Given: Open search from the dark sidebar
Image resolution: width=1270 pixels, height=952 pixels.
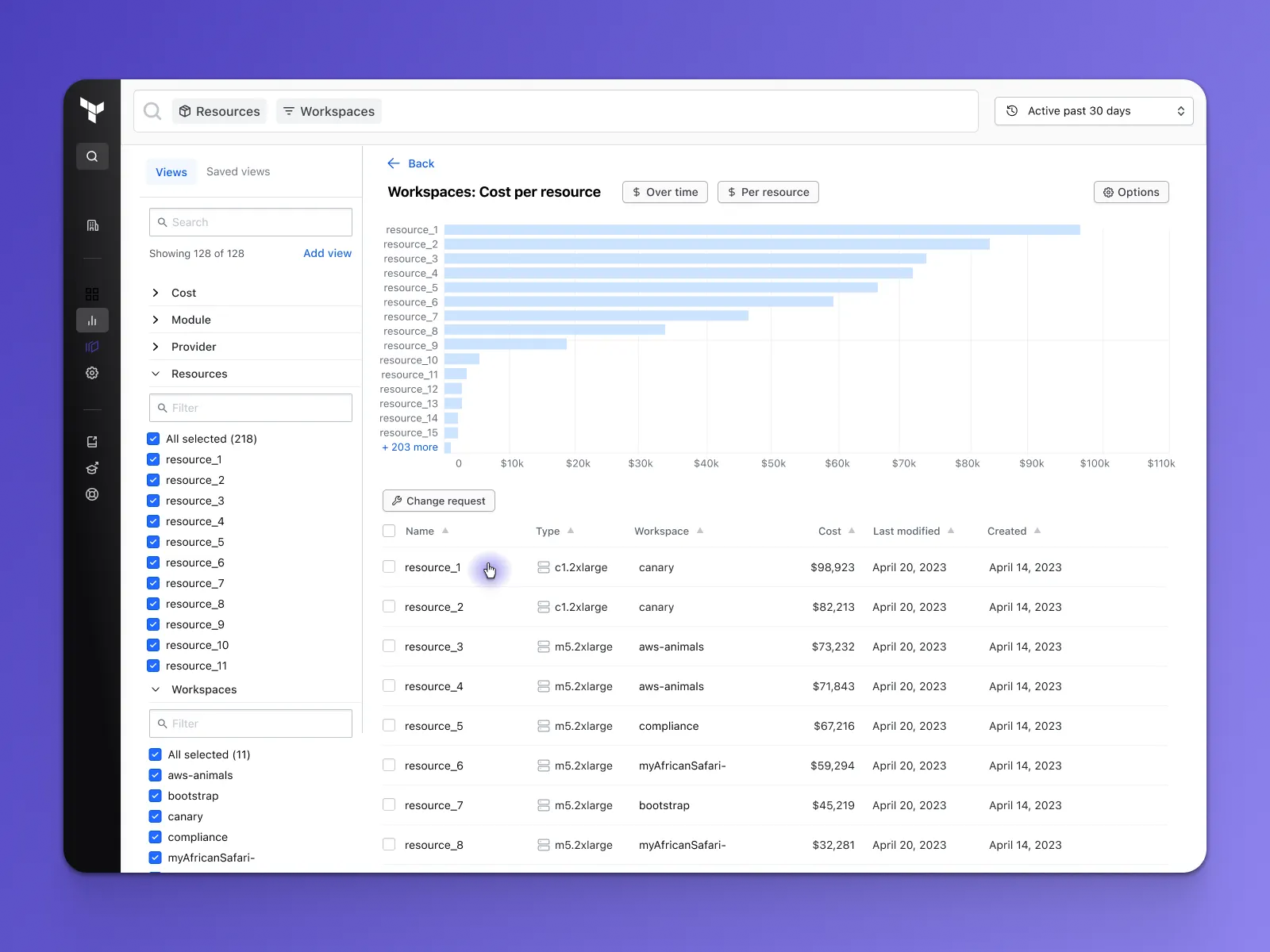Looking at the screenshot, I should tap(92, 156).
